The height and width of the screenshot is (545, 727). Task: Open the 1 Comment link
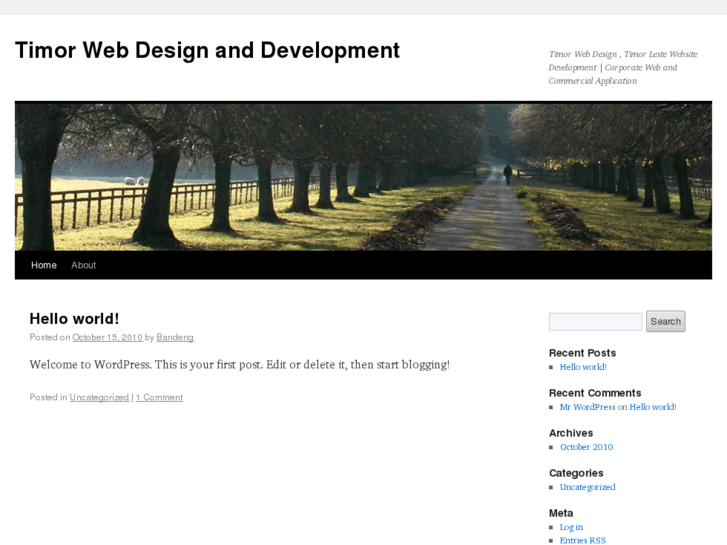coord(159,398)
